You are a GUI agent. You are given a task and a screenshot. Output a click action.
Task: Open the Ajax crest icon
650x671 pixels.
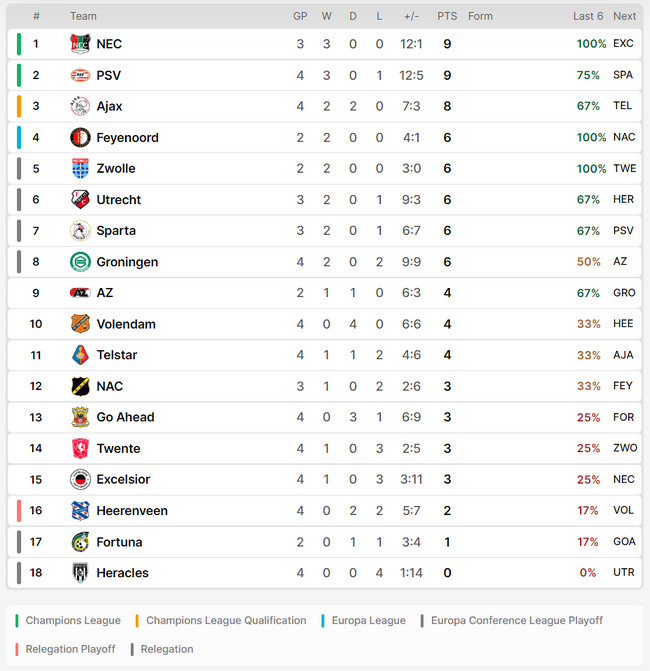(80, 106)
